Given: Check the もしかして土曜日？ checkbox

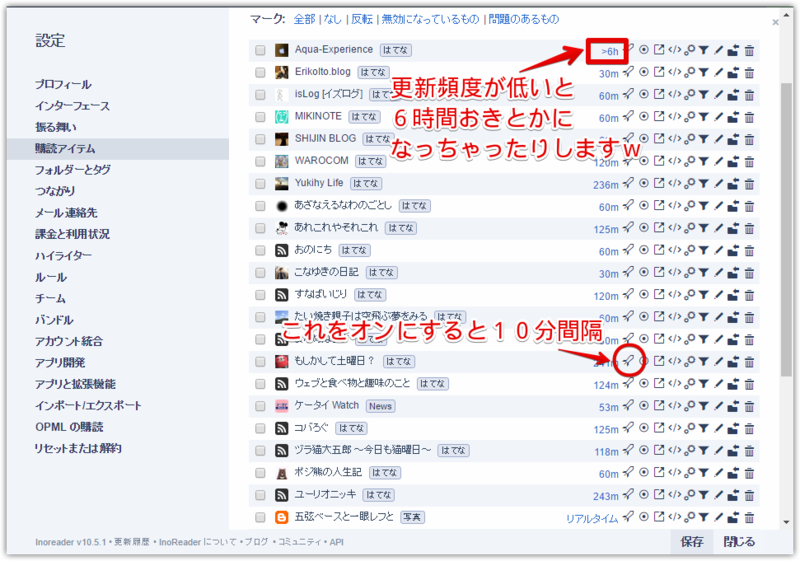Looking at the screenshot, I should click(260, 362).
